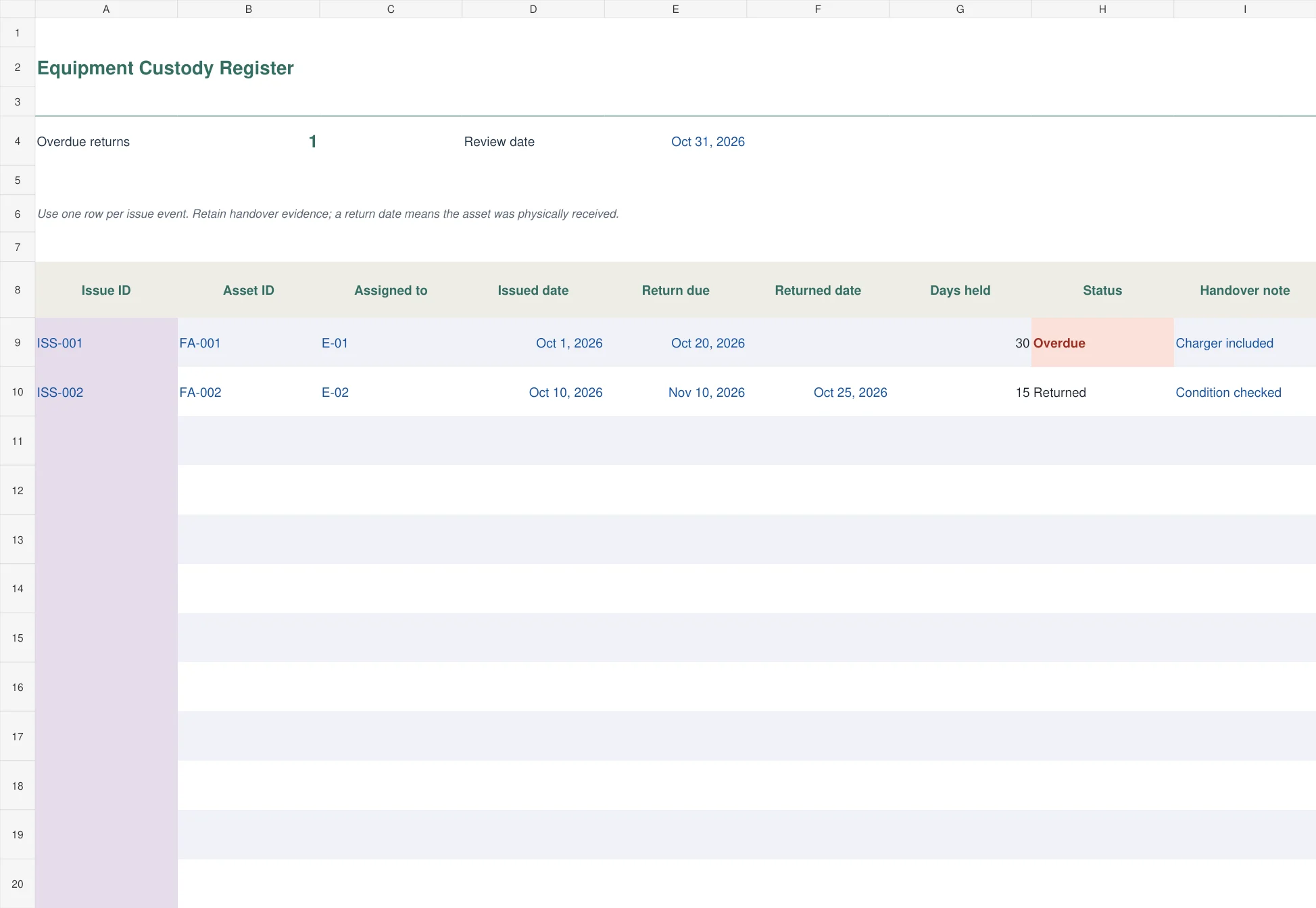Select asset cell FA-001
This screenshot has height=908, width=1316.
(x=249, y=343)
